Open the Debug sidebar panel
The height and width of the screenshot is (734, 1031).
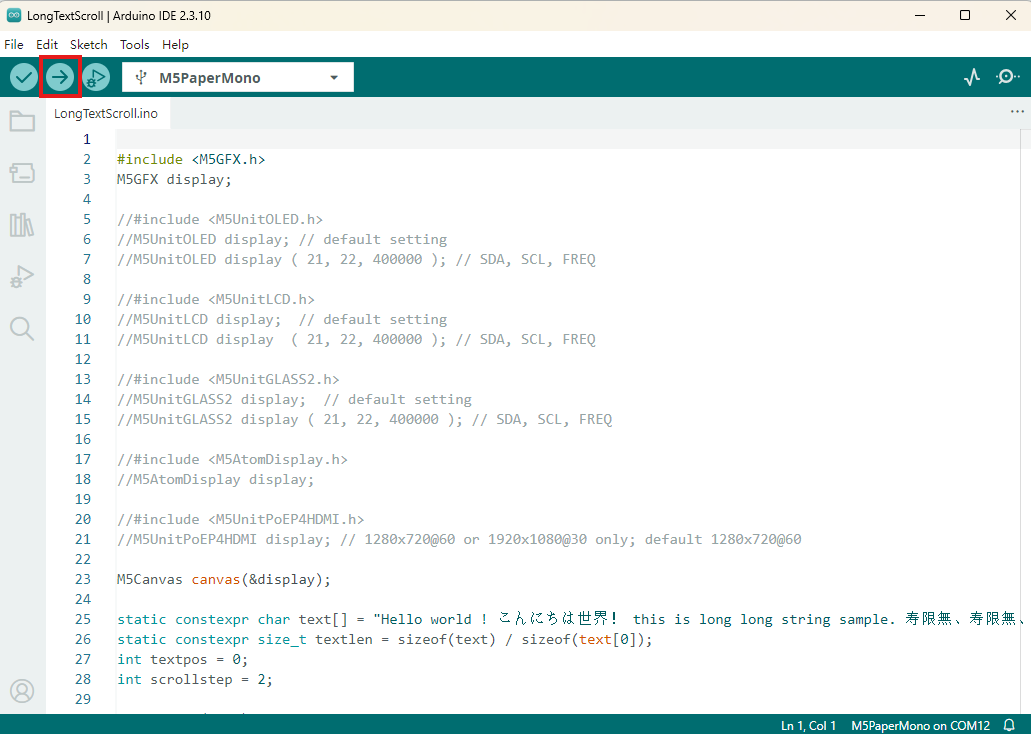(22, 276)
